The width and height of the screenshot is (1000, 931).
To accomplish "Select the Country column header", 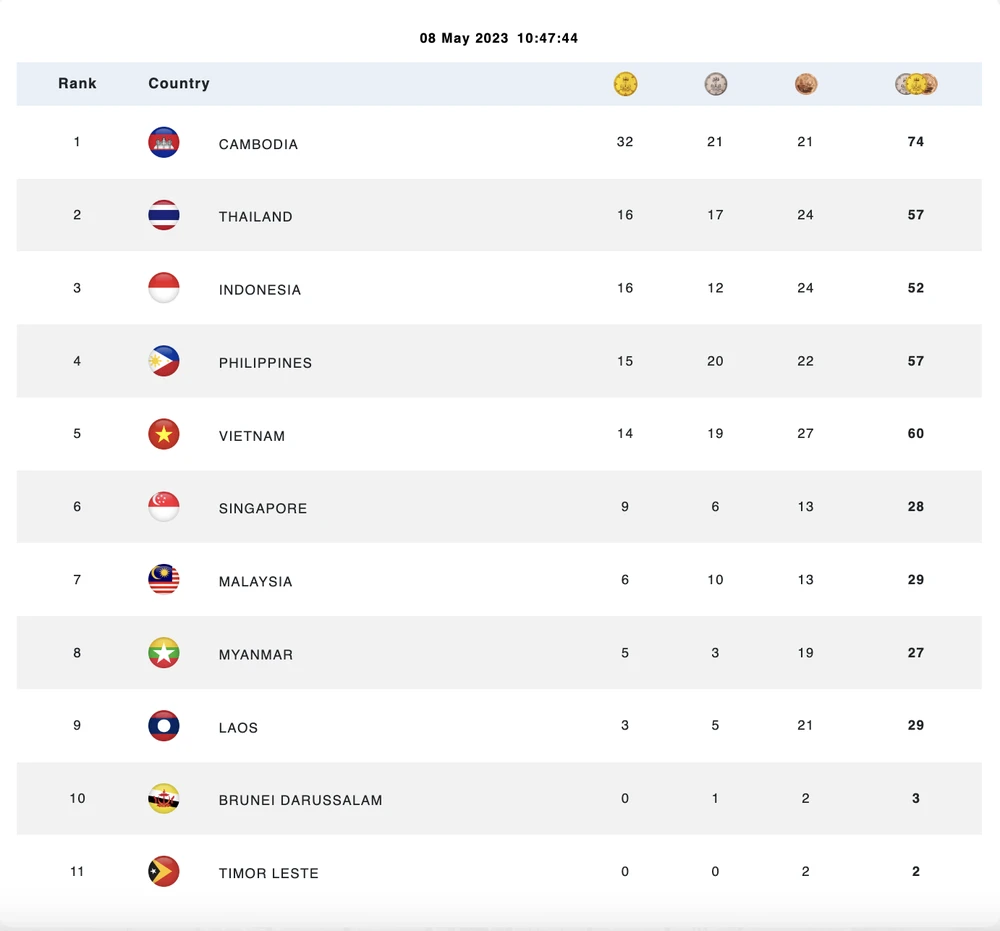I will point(179,84).
